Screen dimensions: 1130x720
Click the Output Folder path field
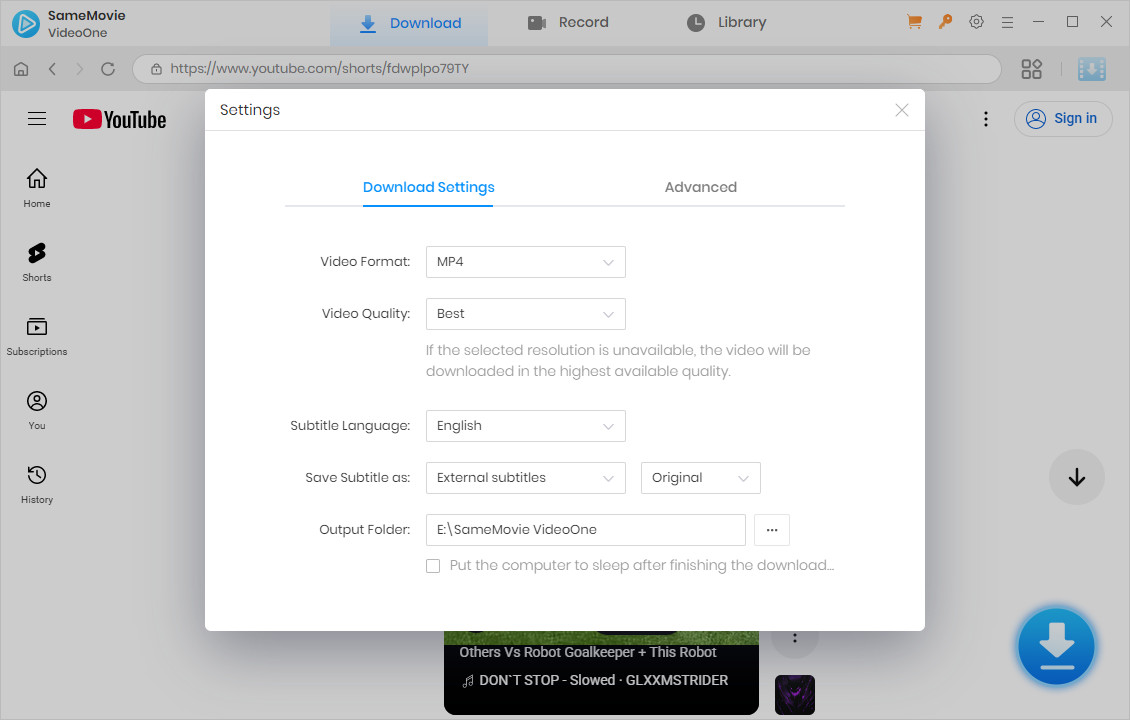point(585,530)
